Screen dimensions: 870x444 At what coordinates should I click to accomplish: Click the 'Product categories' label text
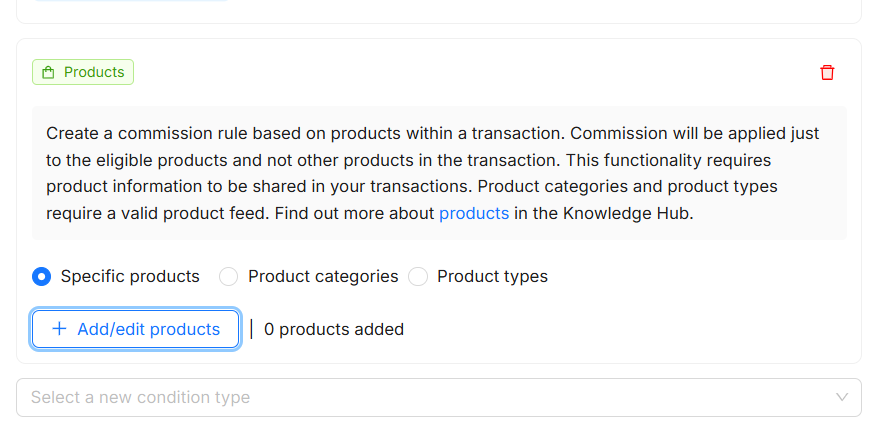(323, 277)
